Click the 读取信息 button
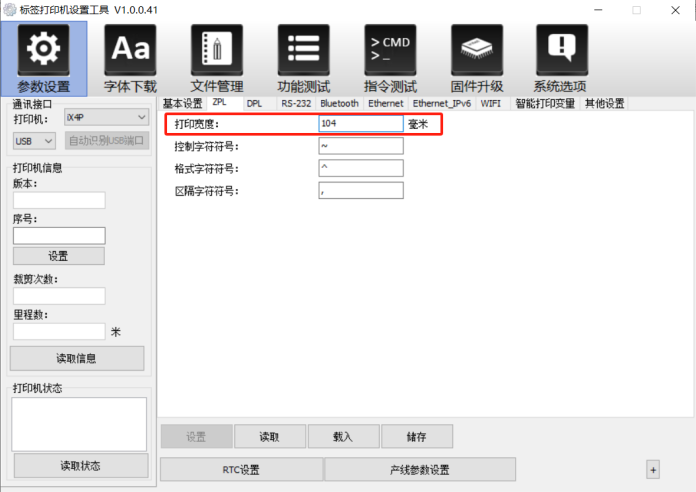Screen dimensions: 696x492 coord(77,358)
